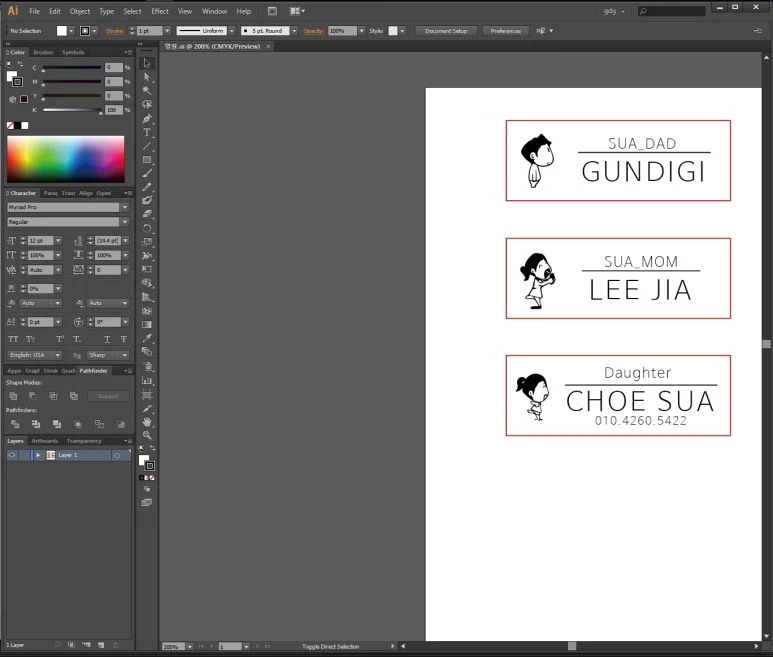This screenshot has height=657, width=773.
Task: Open the Object menu
Action: click(80, 11)
